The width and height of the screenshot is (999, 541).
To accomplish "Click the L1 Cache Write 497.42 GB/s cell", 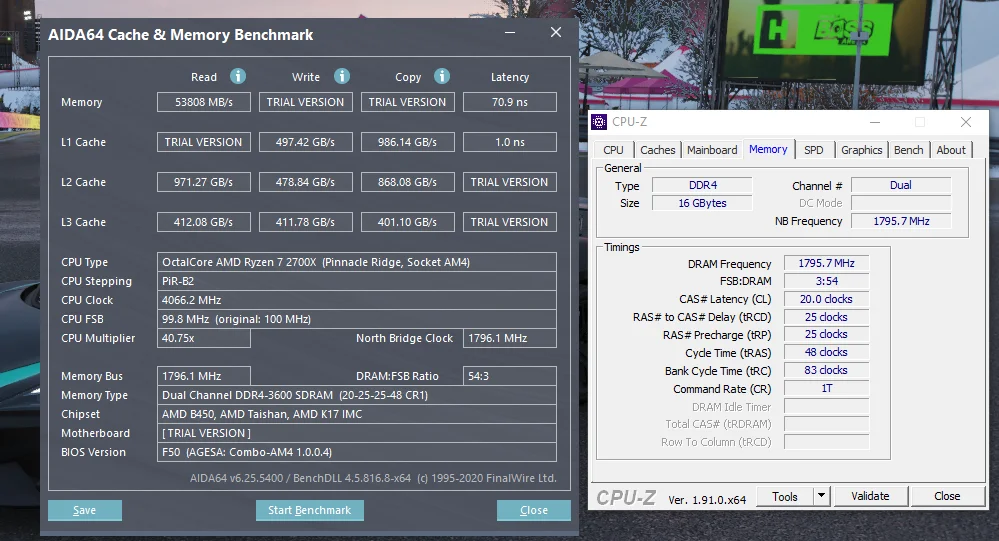I will click(306, 142).
